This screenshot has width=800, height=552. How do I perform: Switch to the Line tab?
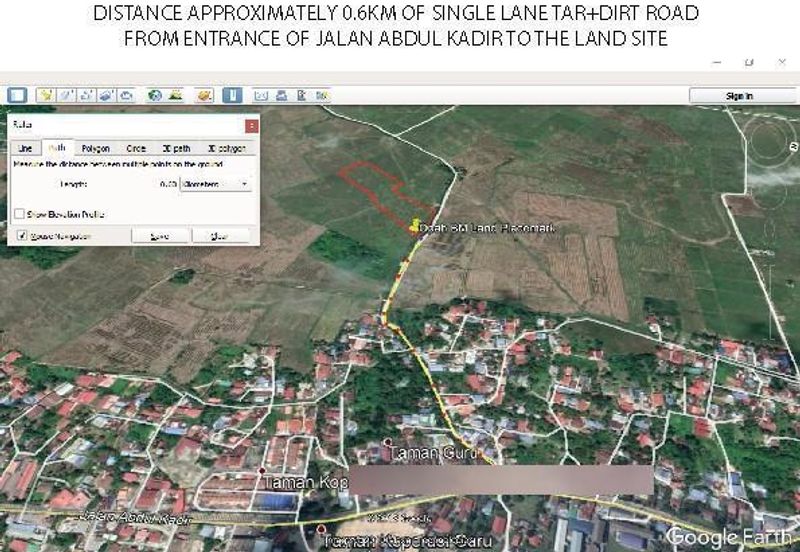point(25,148)
